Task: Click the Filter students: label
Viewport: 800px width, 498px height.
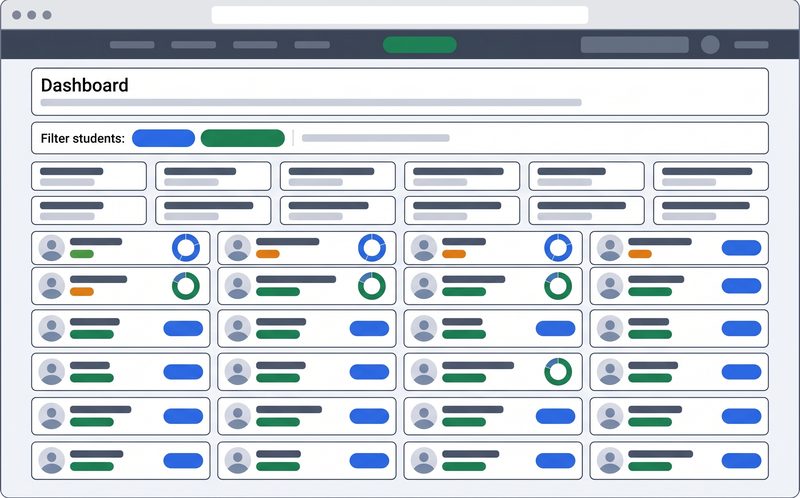Action: coord(83,138)
